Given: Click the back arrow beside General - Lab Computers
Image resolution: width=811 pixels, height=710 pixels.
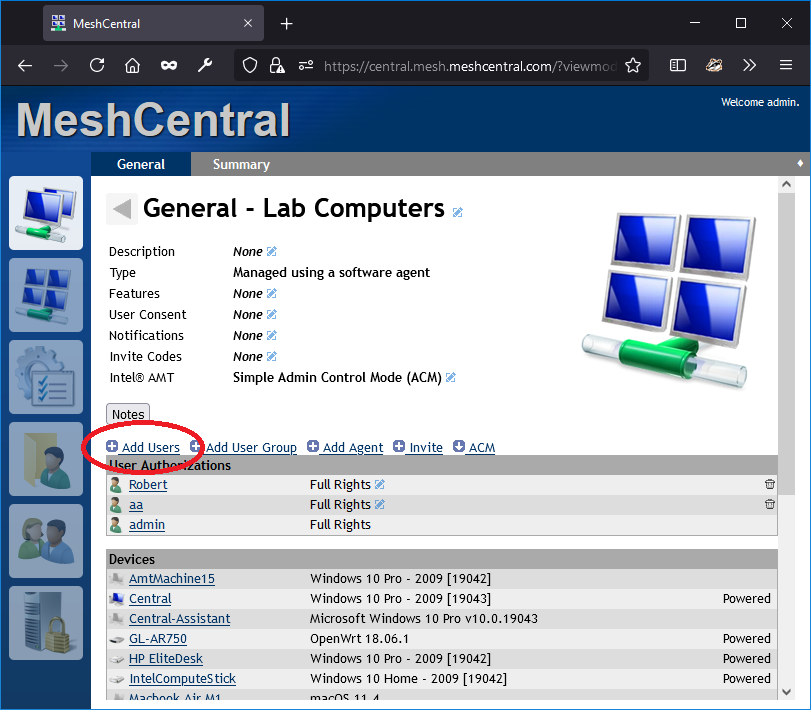Looking at the screenshot, I should pyautogui.click(x=120, y=209).
